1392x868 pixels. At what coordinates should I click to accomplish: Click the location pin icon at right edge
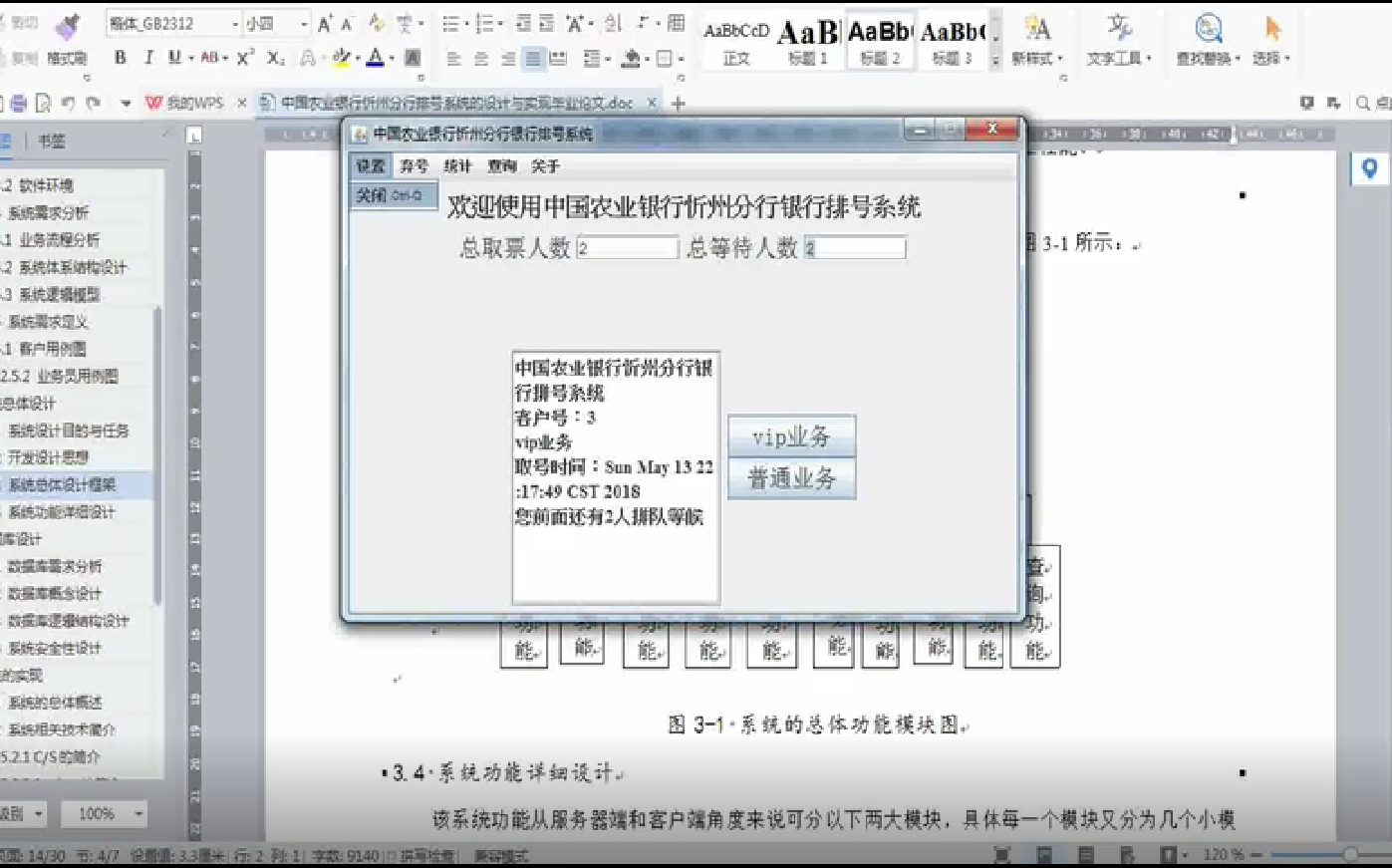point(1370,168)
